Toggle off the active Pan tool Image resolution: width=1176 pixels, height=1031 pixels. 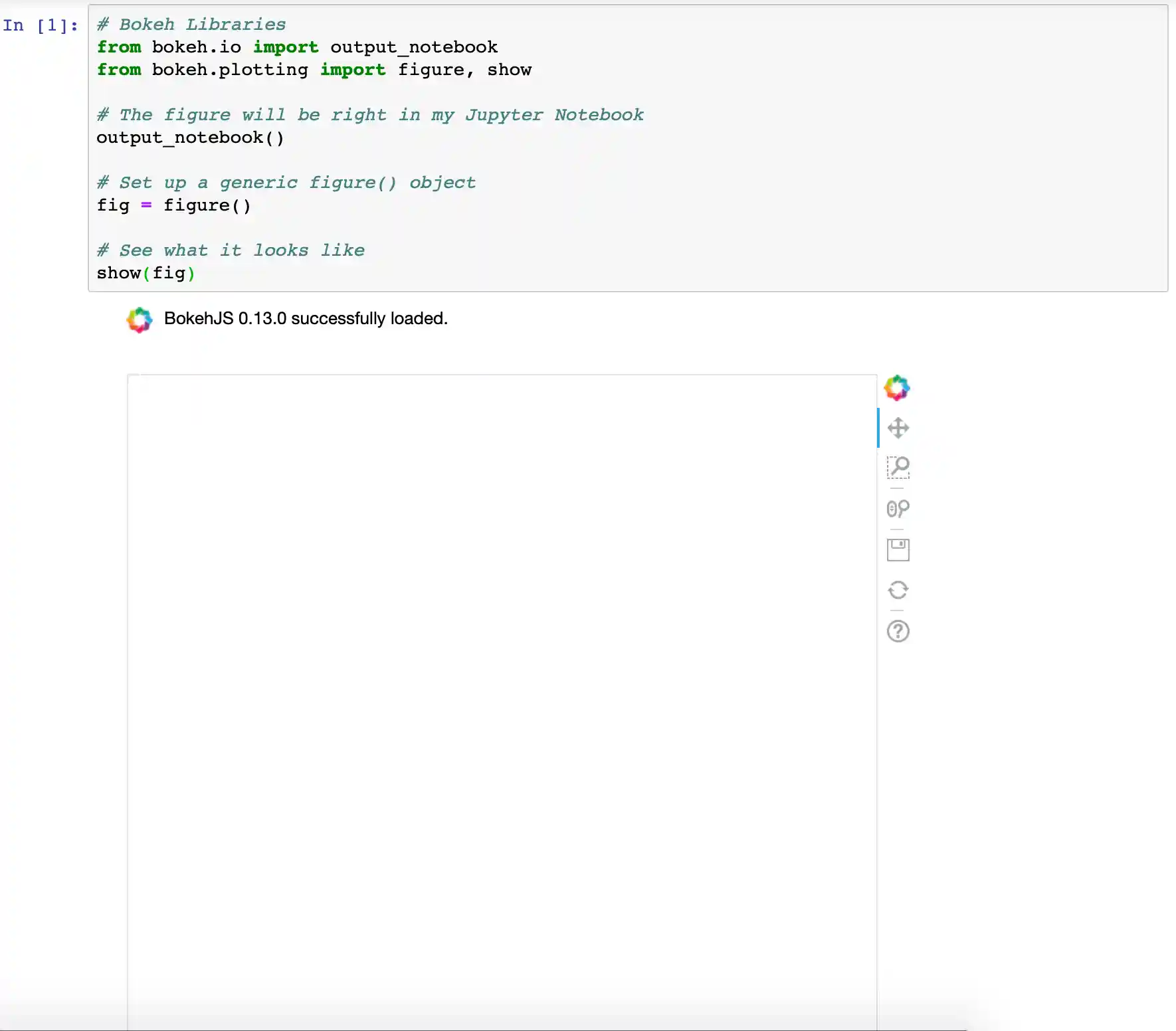point(898,427)
